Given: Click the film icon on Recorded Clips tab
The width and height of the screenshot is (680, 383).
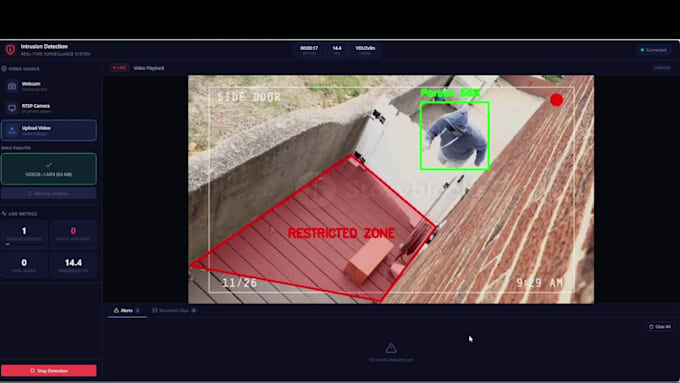Looking at the screenshot, I should click(x=155, y=311).
